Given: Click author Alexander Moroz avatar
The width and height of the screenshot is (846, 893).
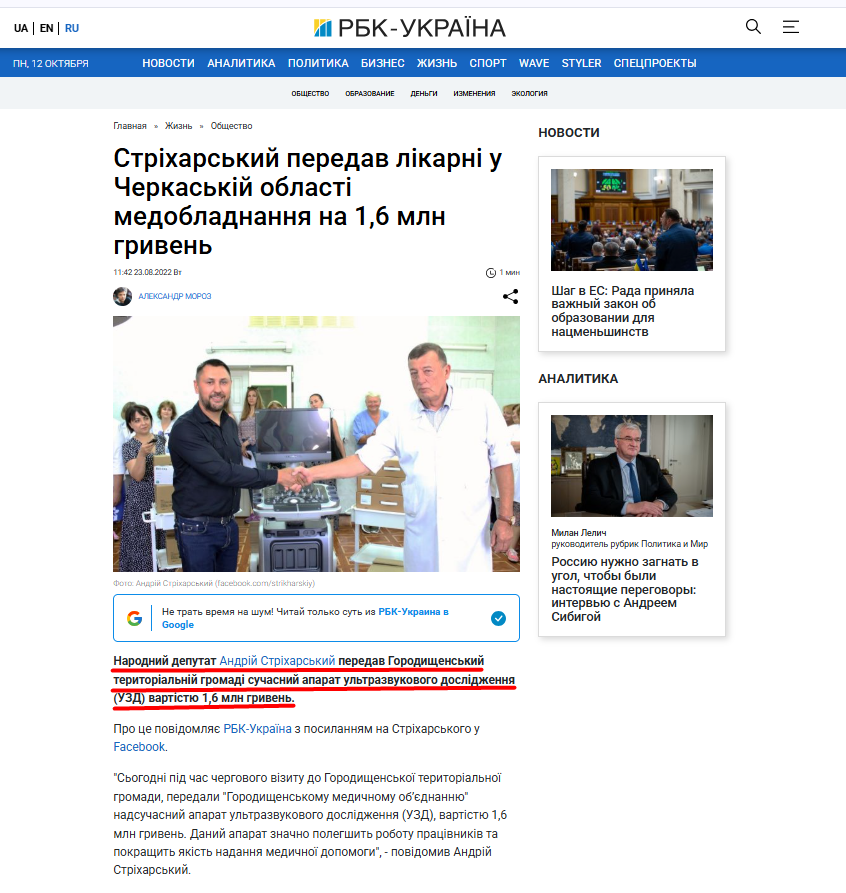Looking at the screenshot, I should tap(122, 296).
